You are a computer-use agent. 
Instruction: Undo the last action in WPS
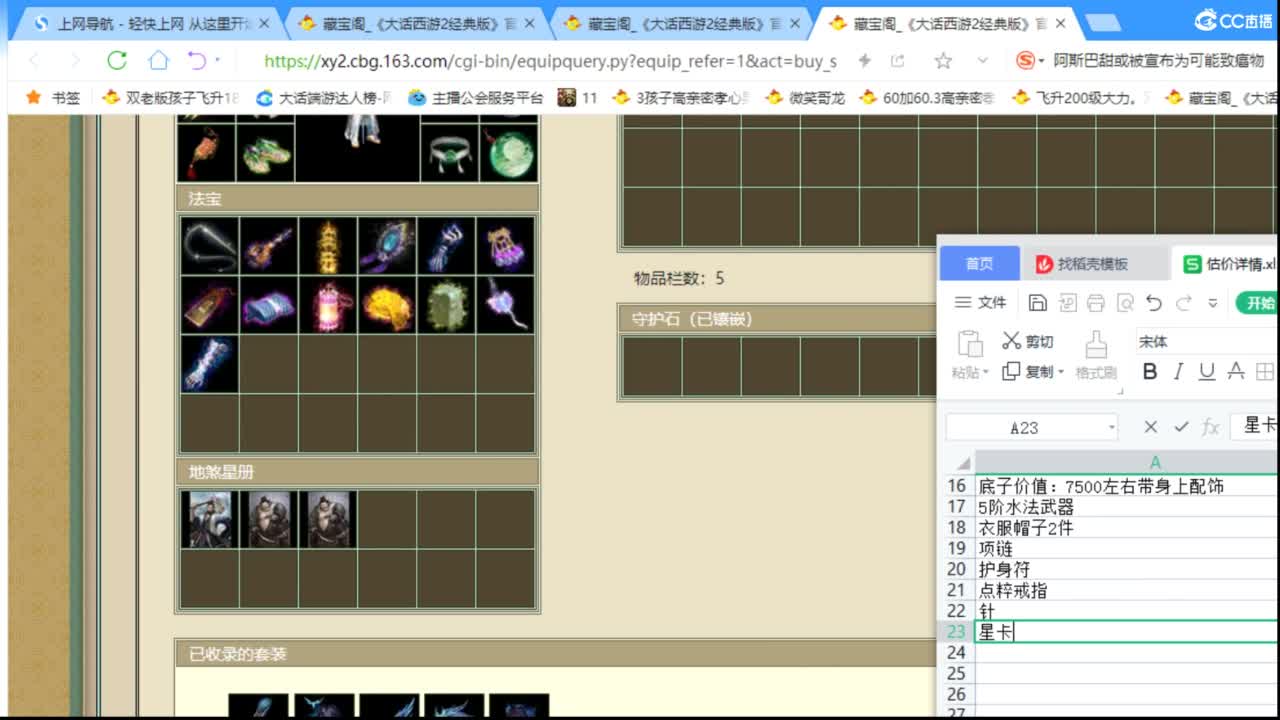[x=1154, y=302]
